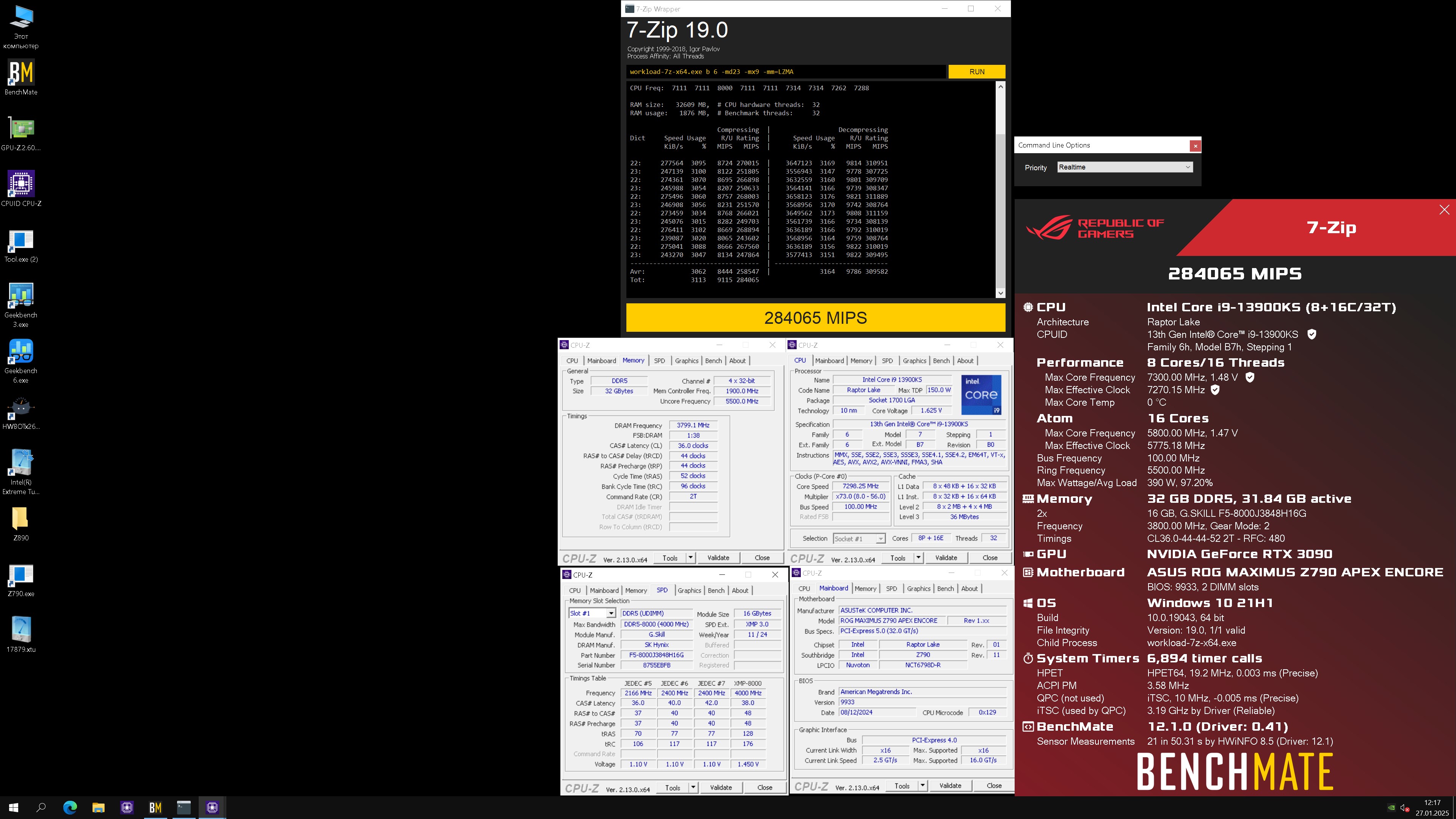
Task: Open the 17879.xtu file icon
Action: coord(21,634)
